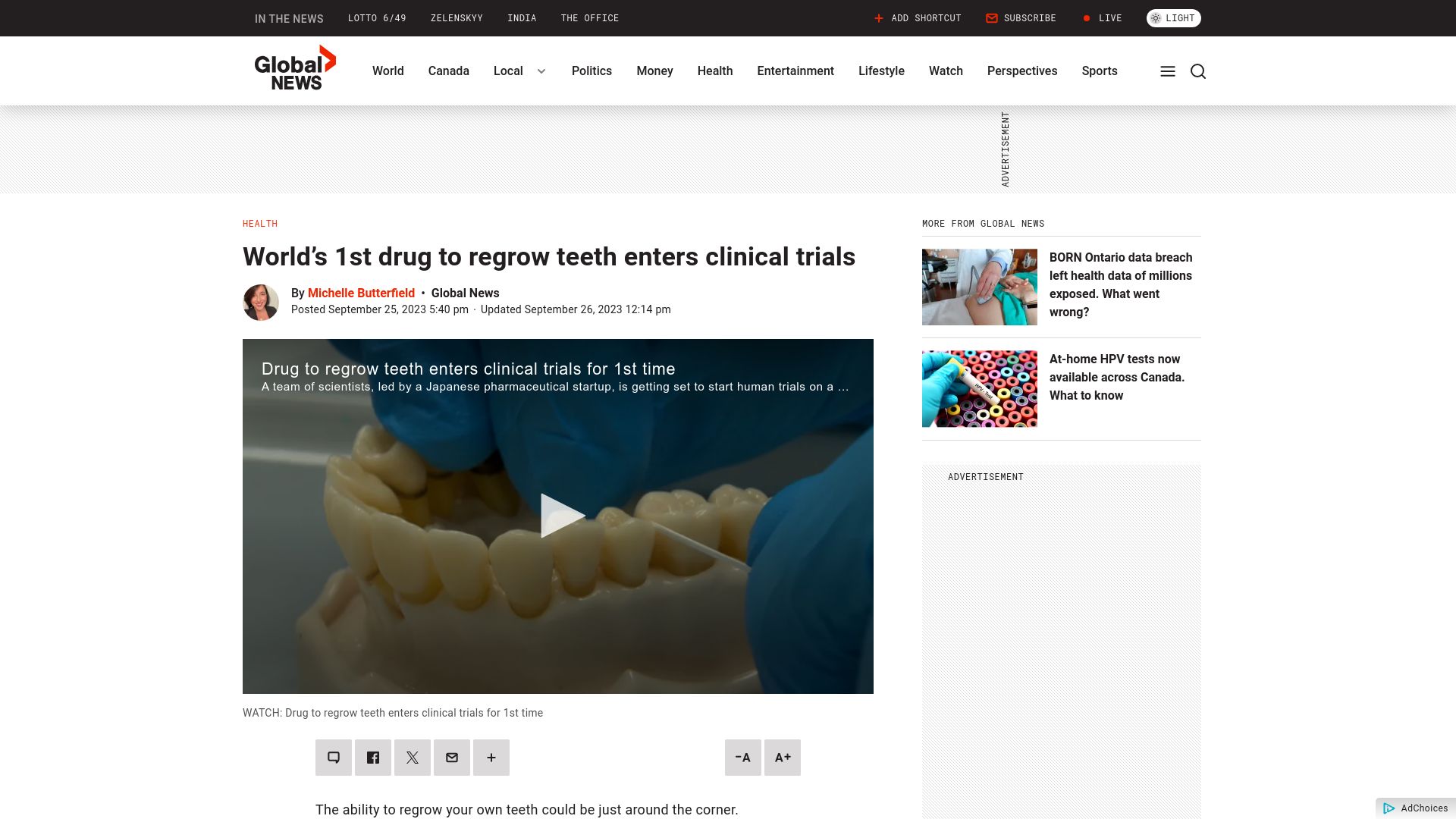Open the Entertainment section

[x=795, y=71]
